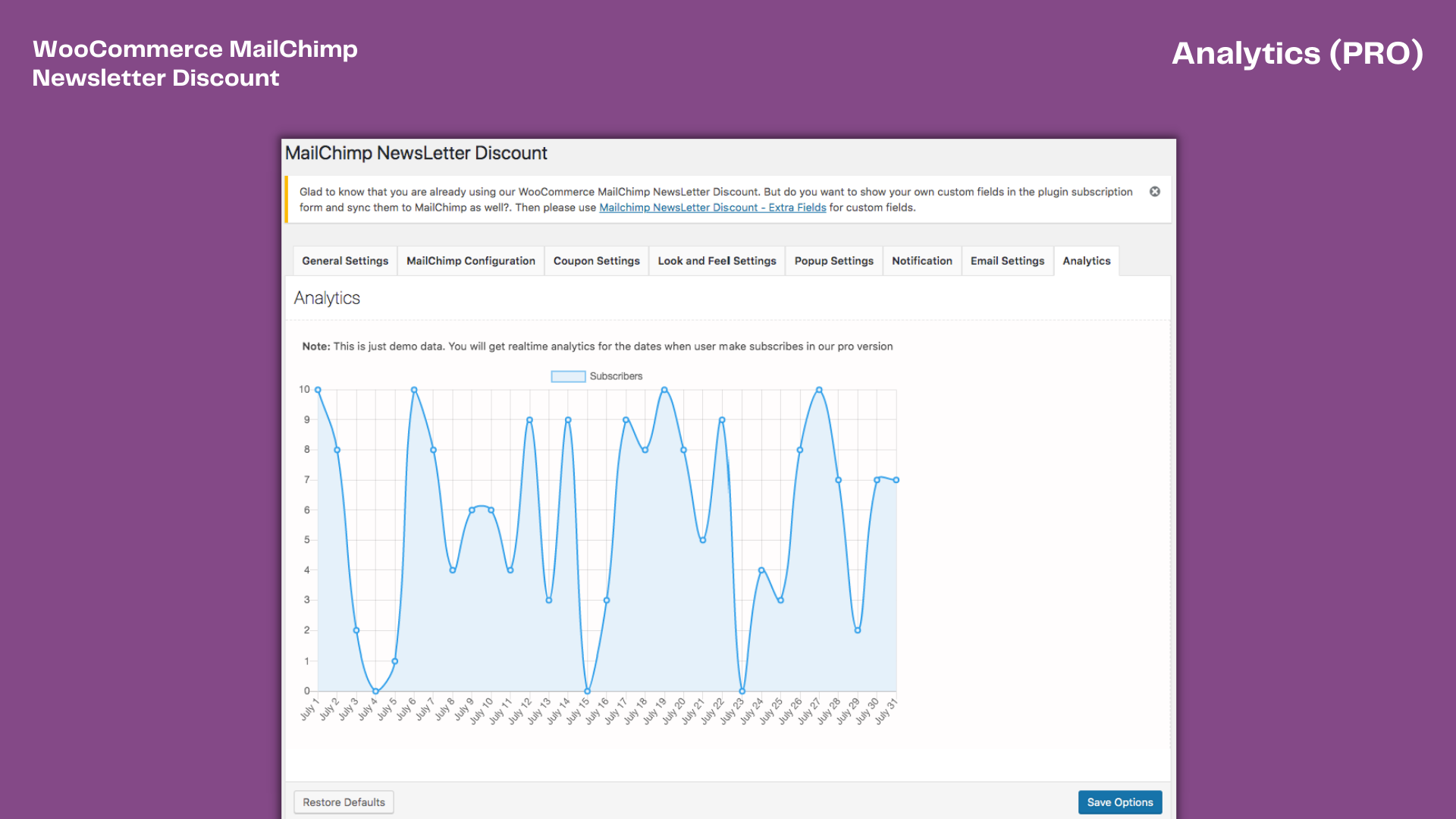Select the Popup Settings tab

[834, 261]
